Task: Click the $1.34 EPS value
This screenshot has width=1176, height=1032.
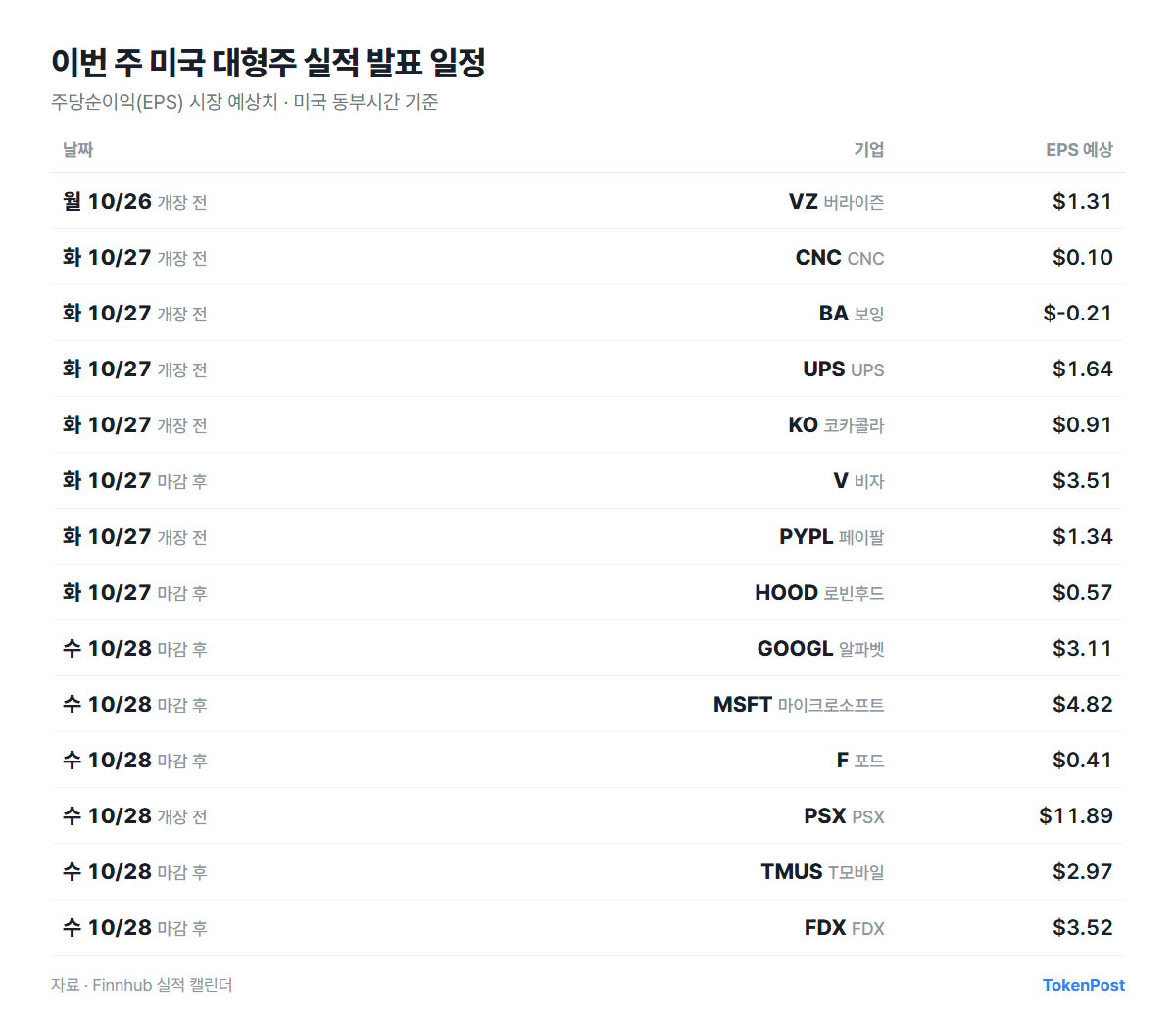Action: pos(1083,536)
